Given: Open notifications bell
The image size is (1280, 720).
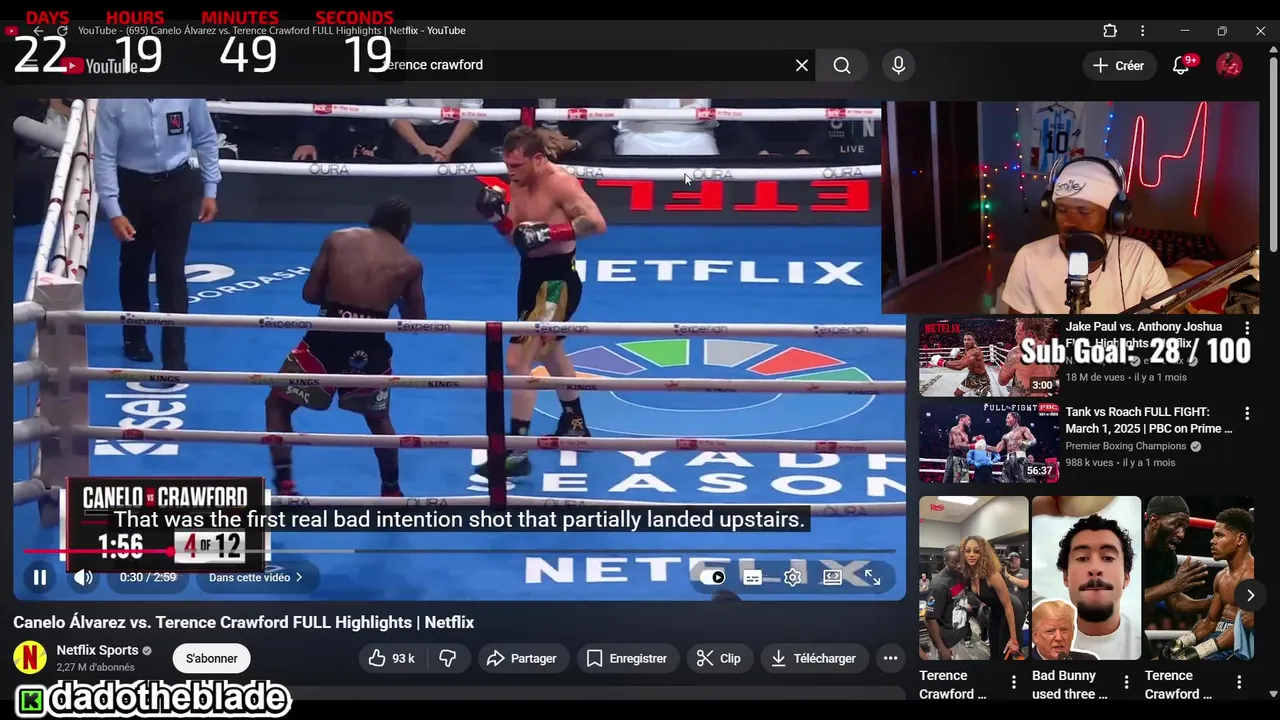Looking at the screenshot, I should coord(1182,65).
